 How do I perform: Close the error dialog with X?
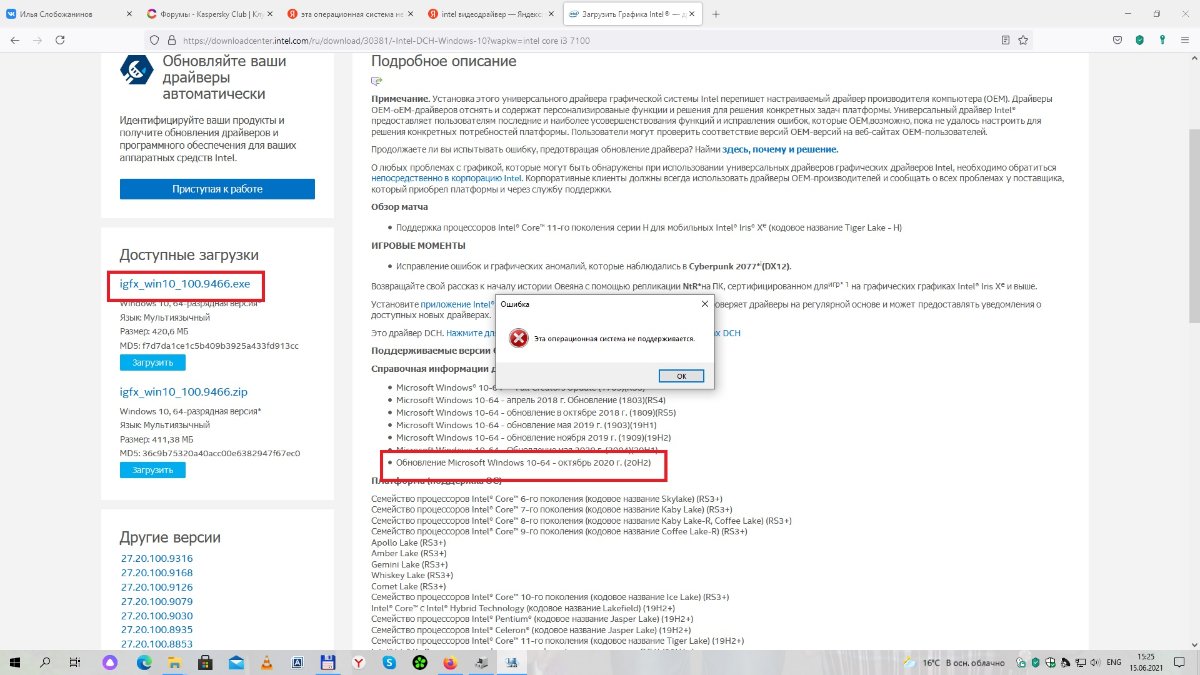pyautogui.click(x=703, y=302)
